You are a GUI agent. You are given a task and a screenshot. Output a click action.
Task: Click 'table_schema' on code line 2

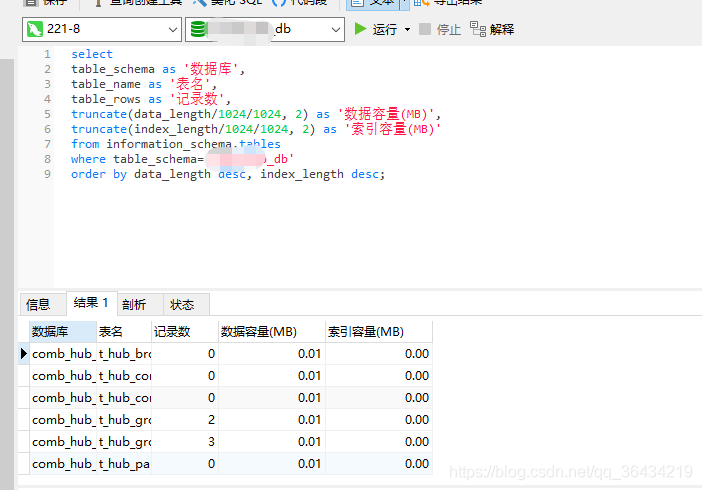point(113,69)
